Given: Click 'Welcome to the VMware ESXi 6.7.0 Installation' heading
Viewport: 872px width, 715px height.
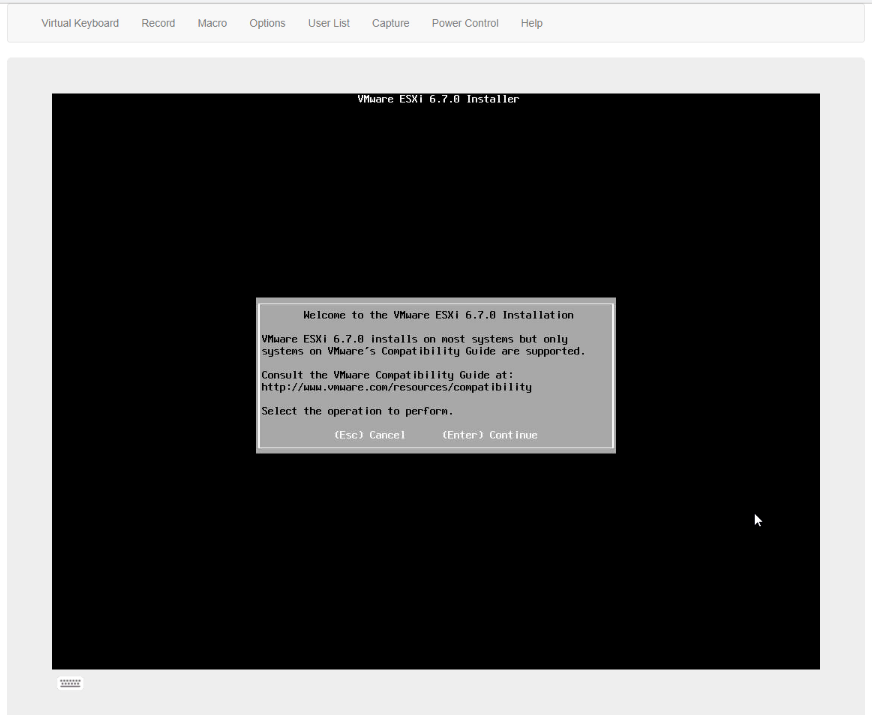Looking at the screenshot, I should (x=438, y=315).
